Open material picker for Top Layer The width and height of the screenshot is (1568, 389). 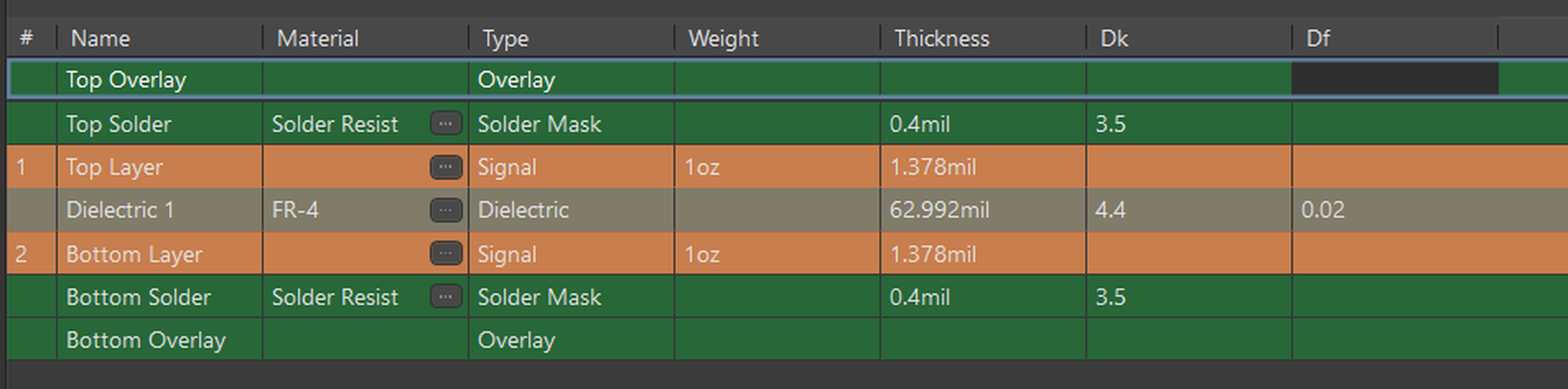(446, 167)
